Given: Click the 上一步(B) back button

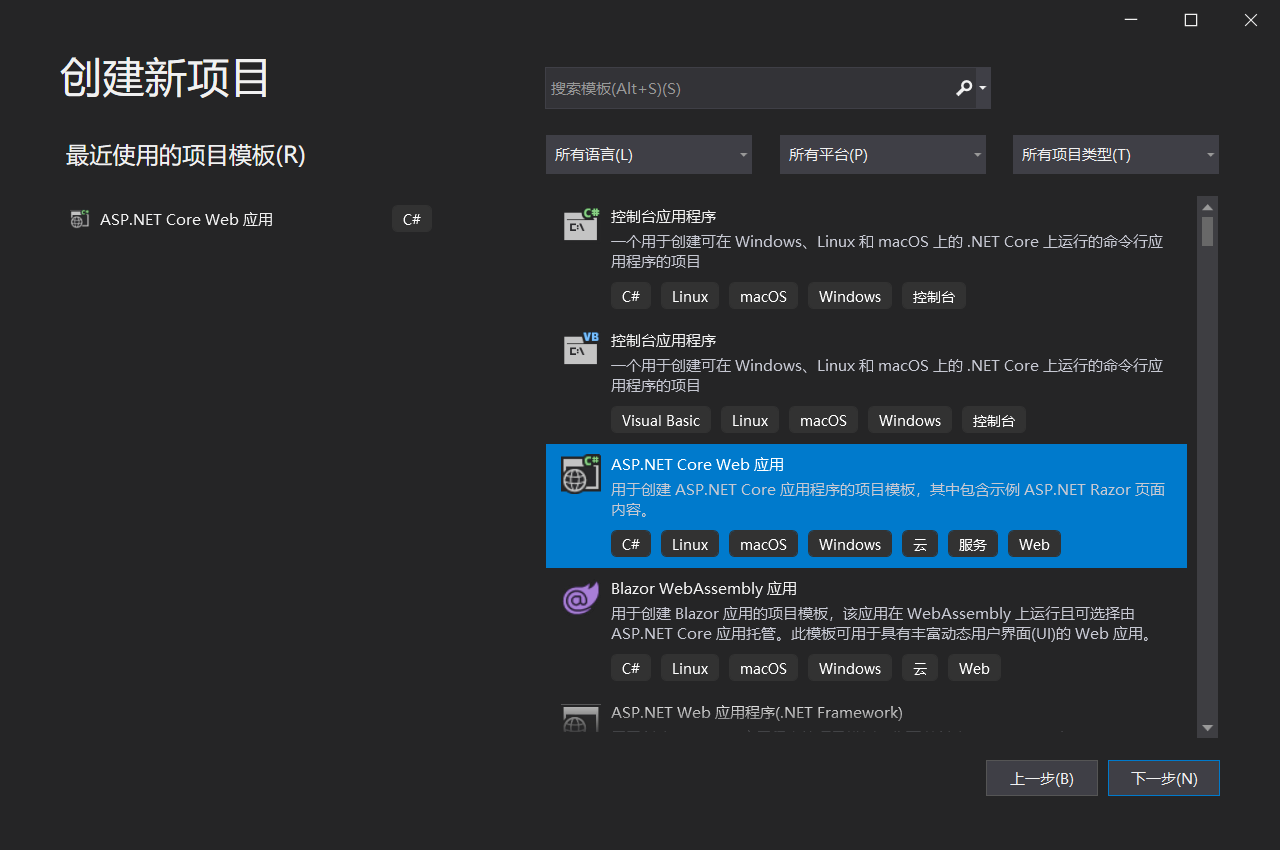Looking at the screenshot, I should 1042,778.
